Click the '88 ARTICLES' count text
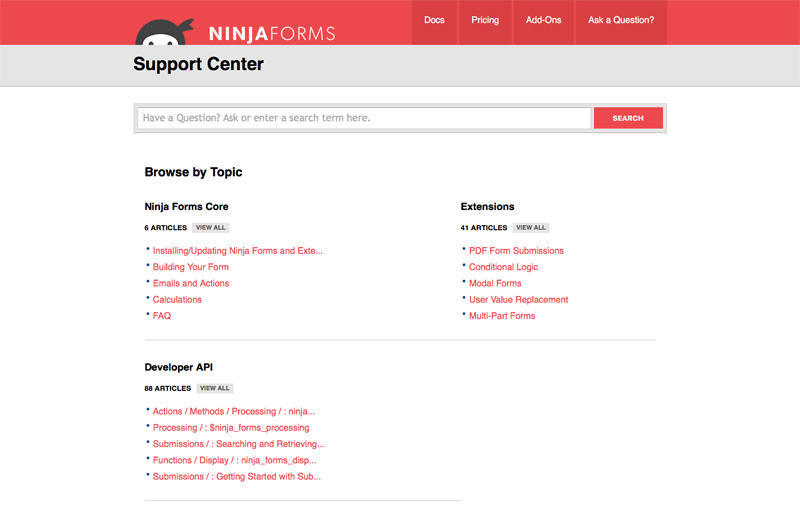This screenshot has height=529, width=800. click(x=167, y=388)
